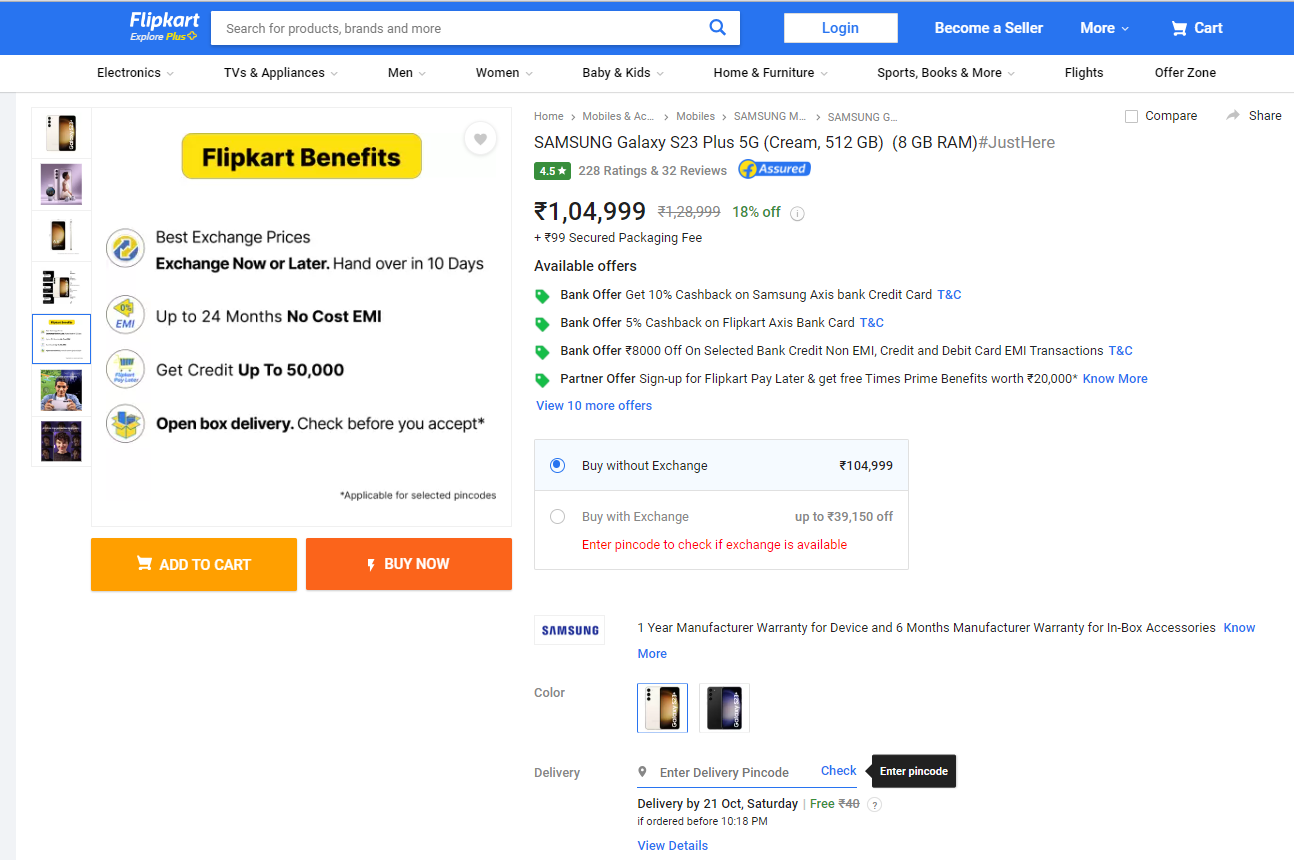Click Check next to pincode field
The width and height of the screenshot is (1294, 860).
839,771
